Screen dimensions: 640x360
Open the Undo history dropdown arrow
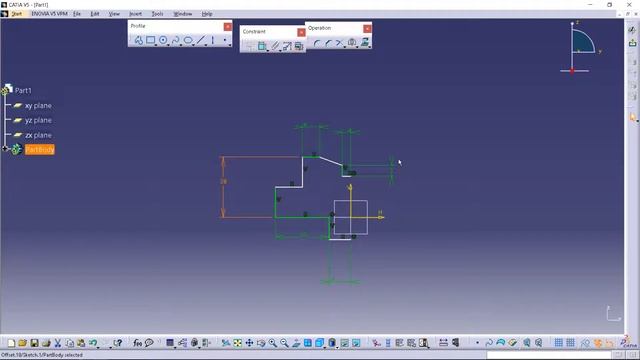(98, 347)
